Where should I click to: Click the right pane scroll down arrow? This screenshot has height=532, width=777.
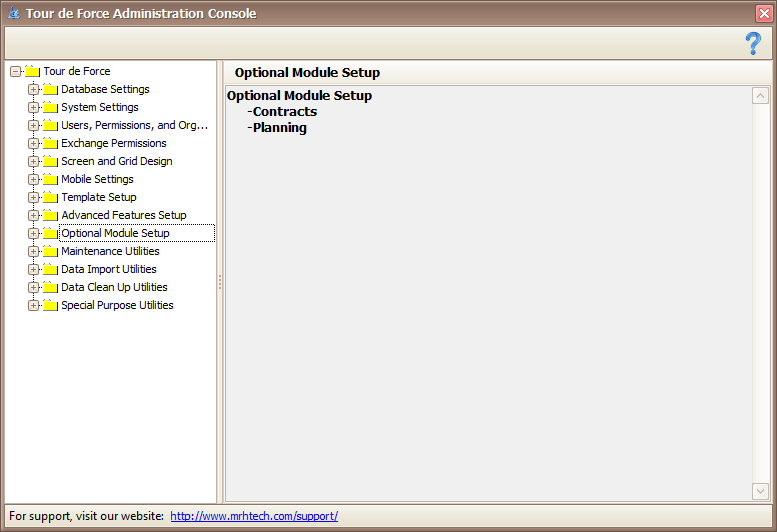(x=760, y=491)
